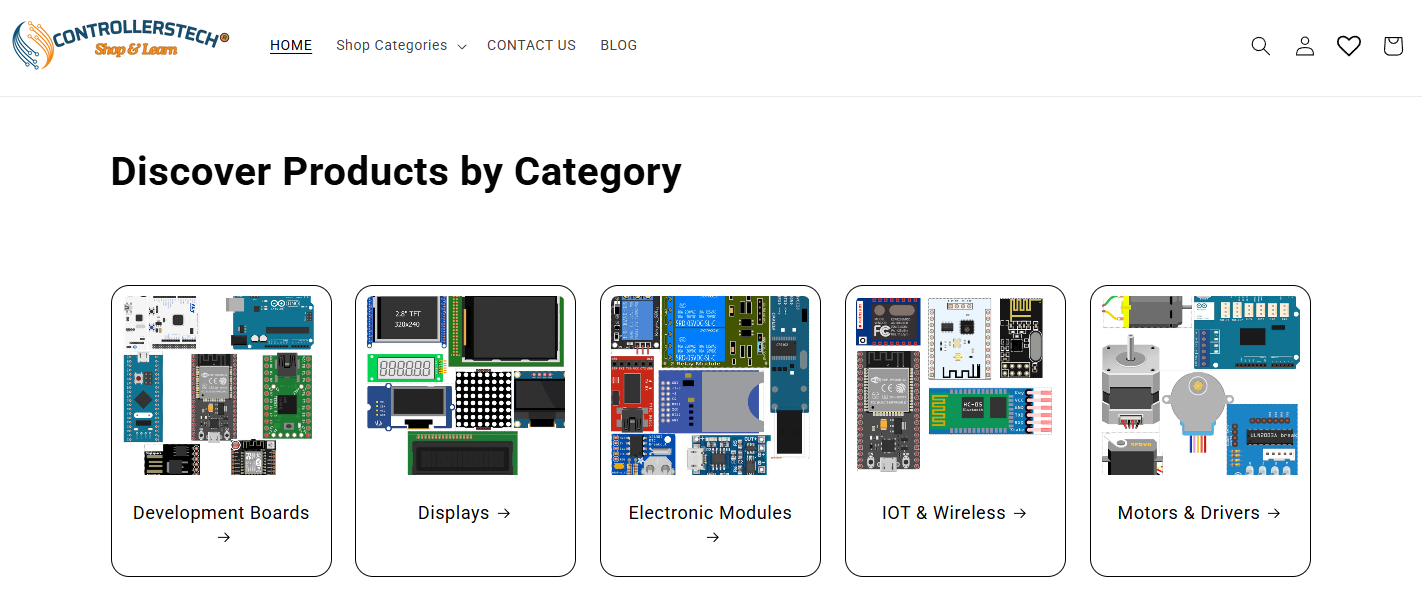Viewport: 1422px width, 590px height.
Task: Select the Motors & Drivers category image
Action: (1200, 385)
